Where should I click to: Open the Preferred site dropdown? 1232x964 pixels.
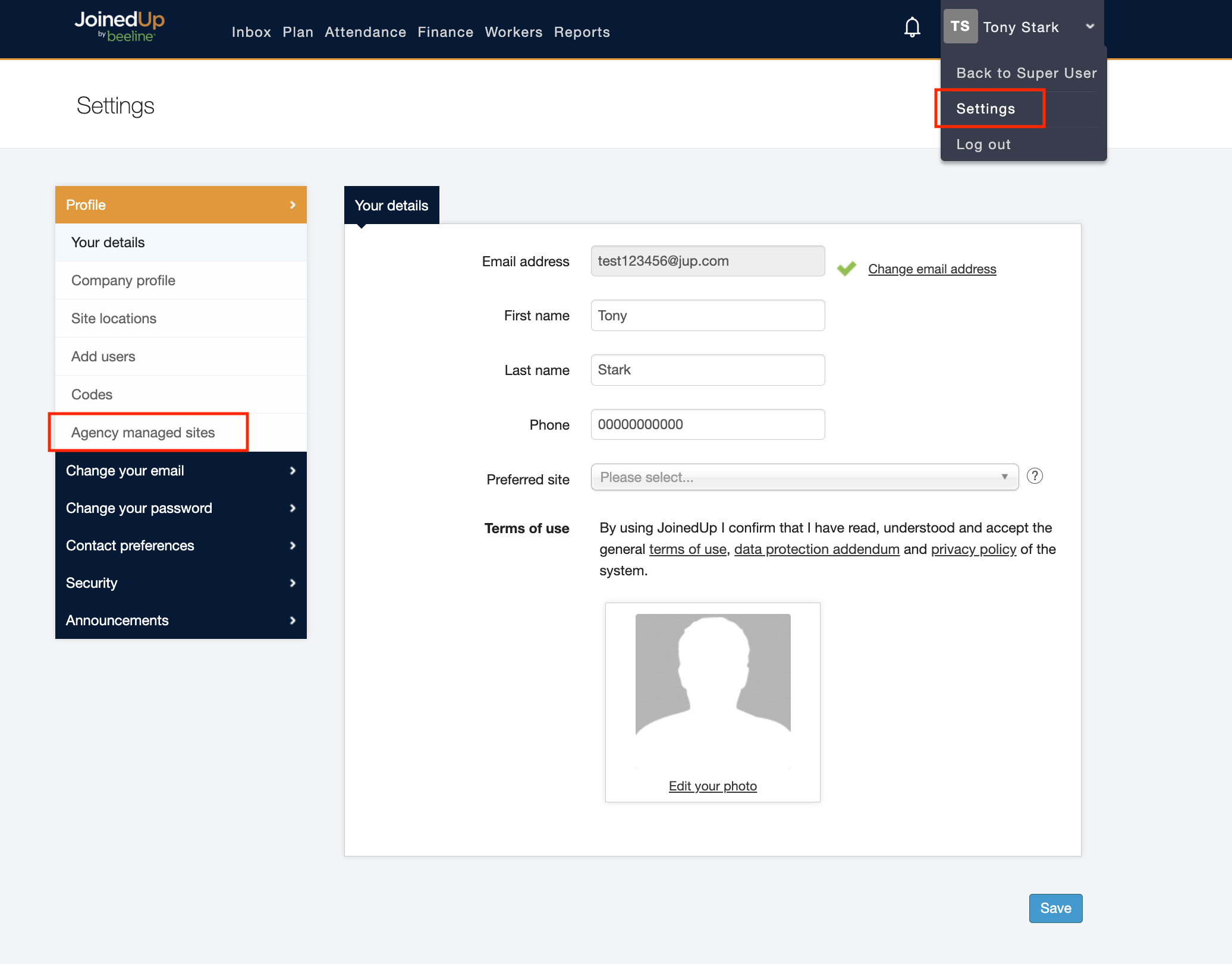click(804, 477)
